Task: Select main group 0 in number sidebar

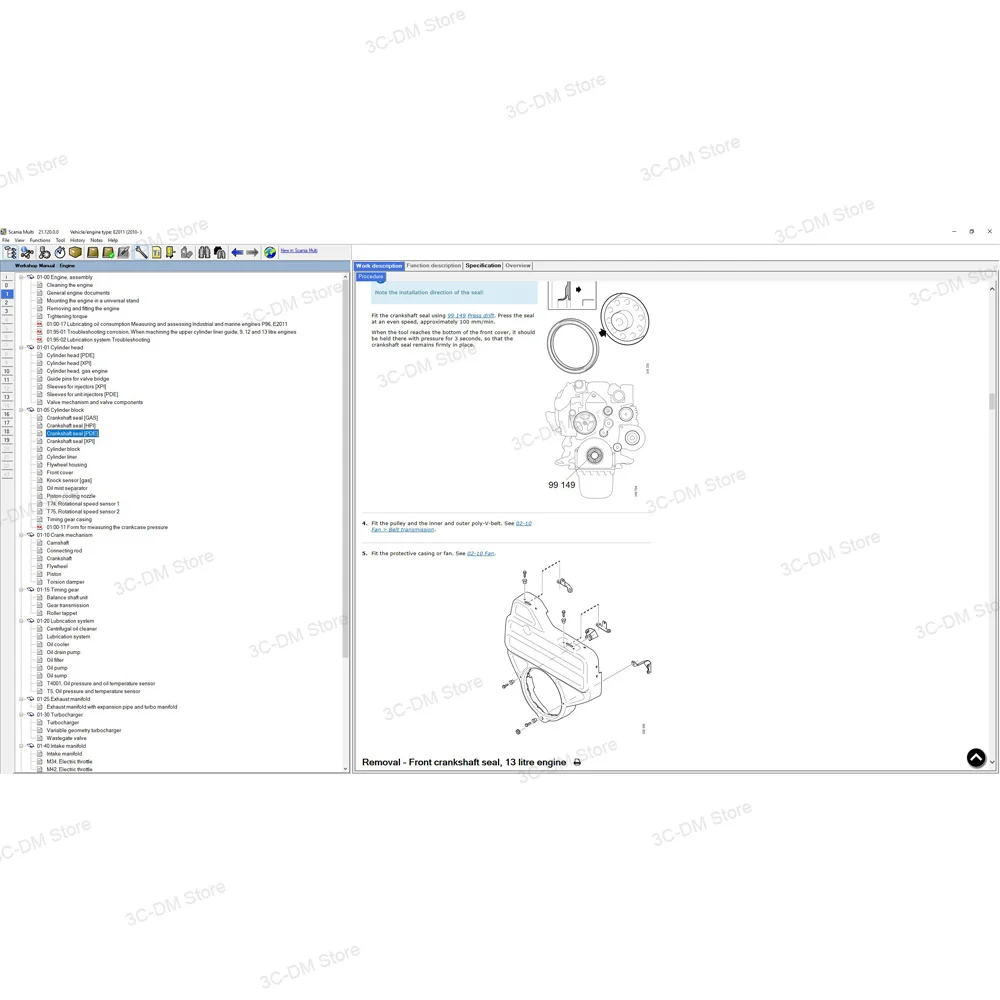Action: 7,286
